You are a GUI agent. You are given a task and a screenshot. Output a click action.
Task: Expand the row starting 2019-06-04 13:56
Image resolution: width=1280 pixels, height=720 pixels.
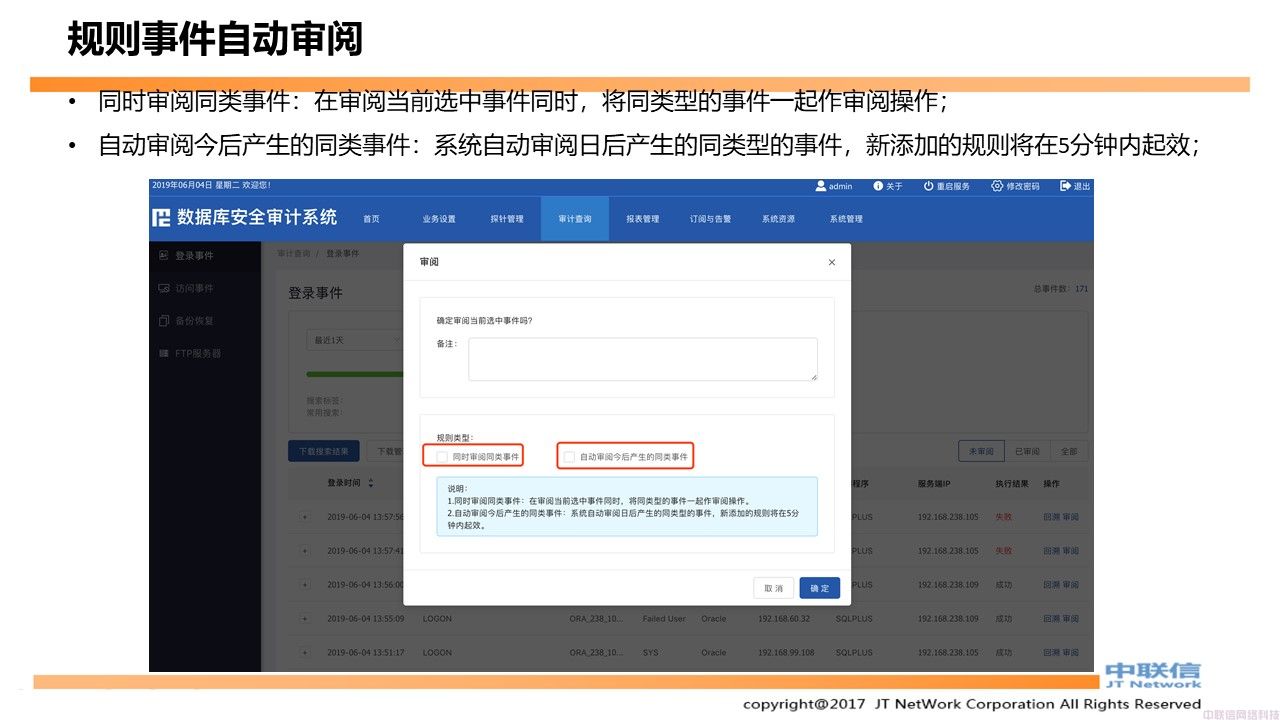tap(305, 585)
